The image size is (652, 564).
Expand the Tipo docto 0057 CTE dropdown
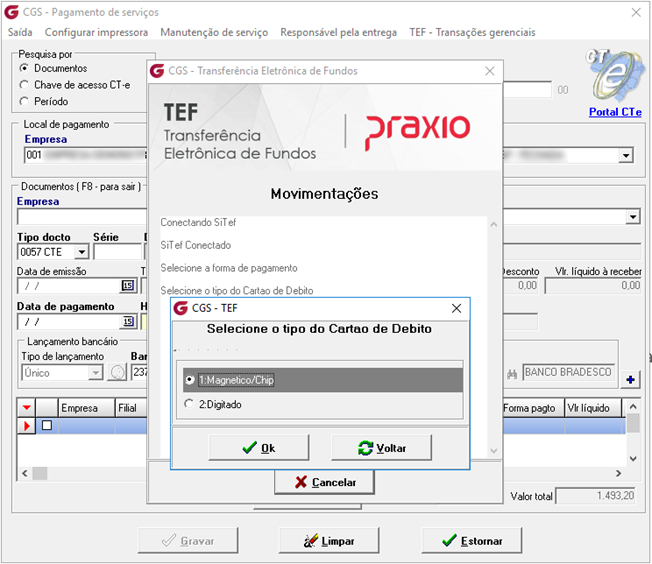click(82, 252)
